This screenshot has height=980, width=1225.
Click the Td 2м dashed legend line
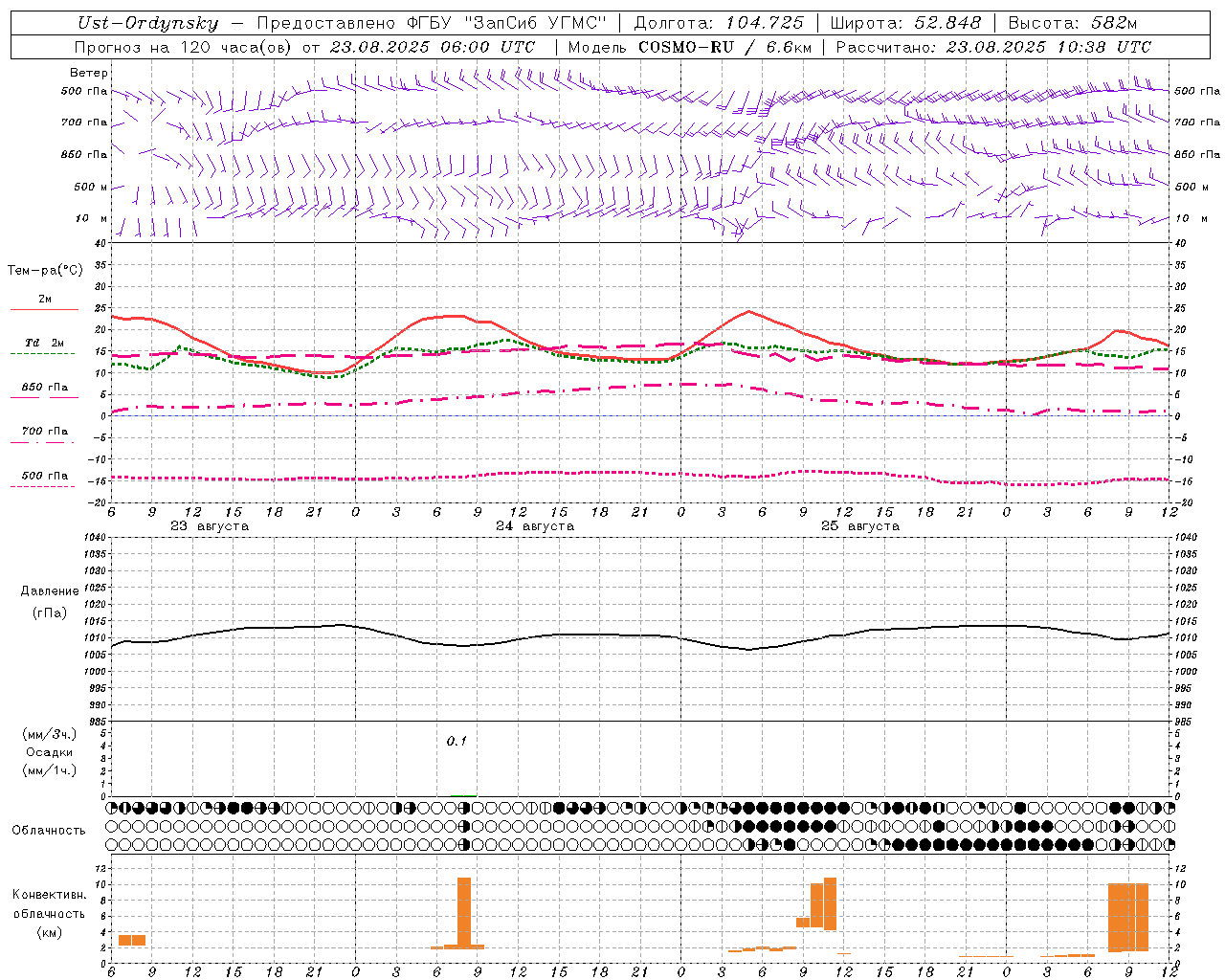click(42, 353)
